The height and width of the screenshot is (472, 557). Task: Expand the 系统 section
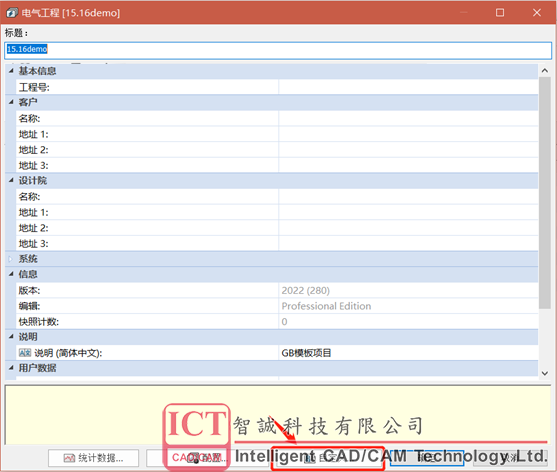(x=10, y=259)
